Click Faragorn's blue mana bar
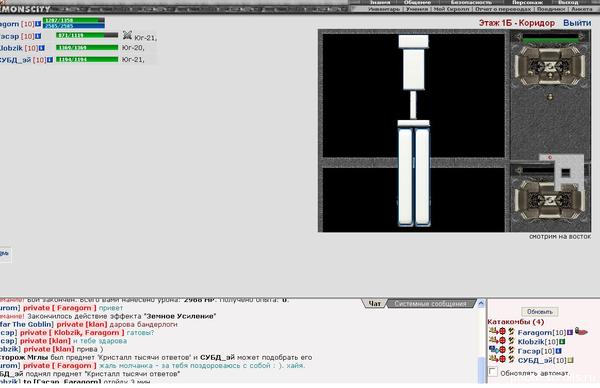Viewport: 600px width, 388px height. coord(73,26)
